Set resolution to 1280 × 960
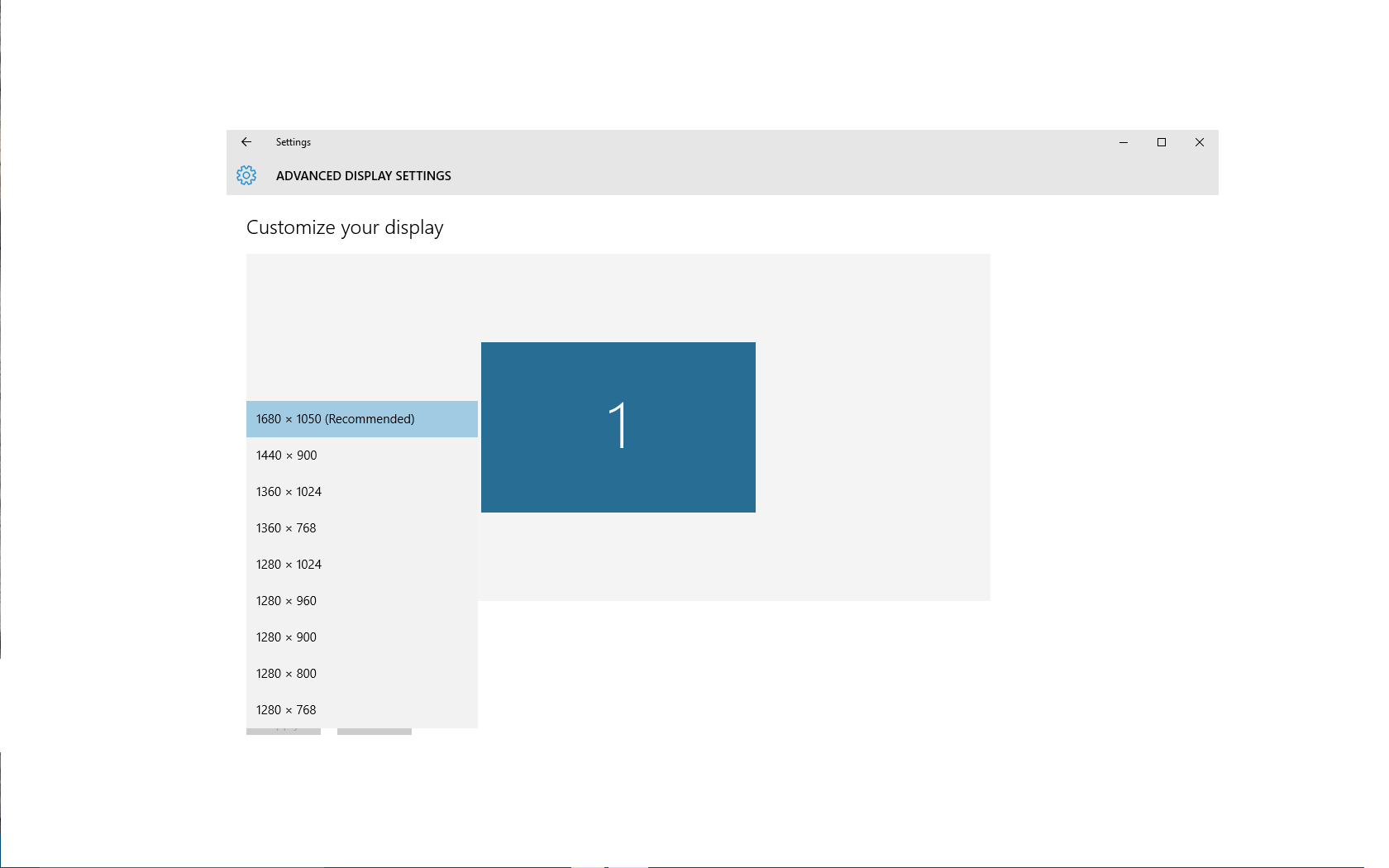 coord(362,601)
